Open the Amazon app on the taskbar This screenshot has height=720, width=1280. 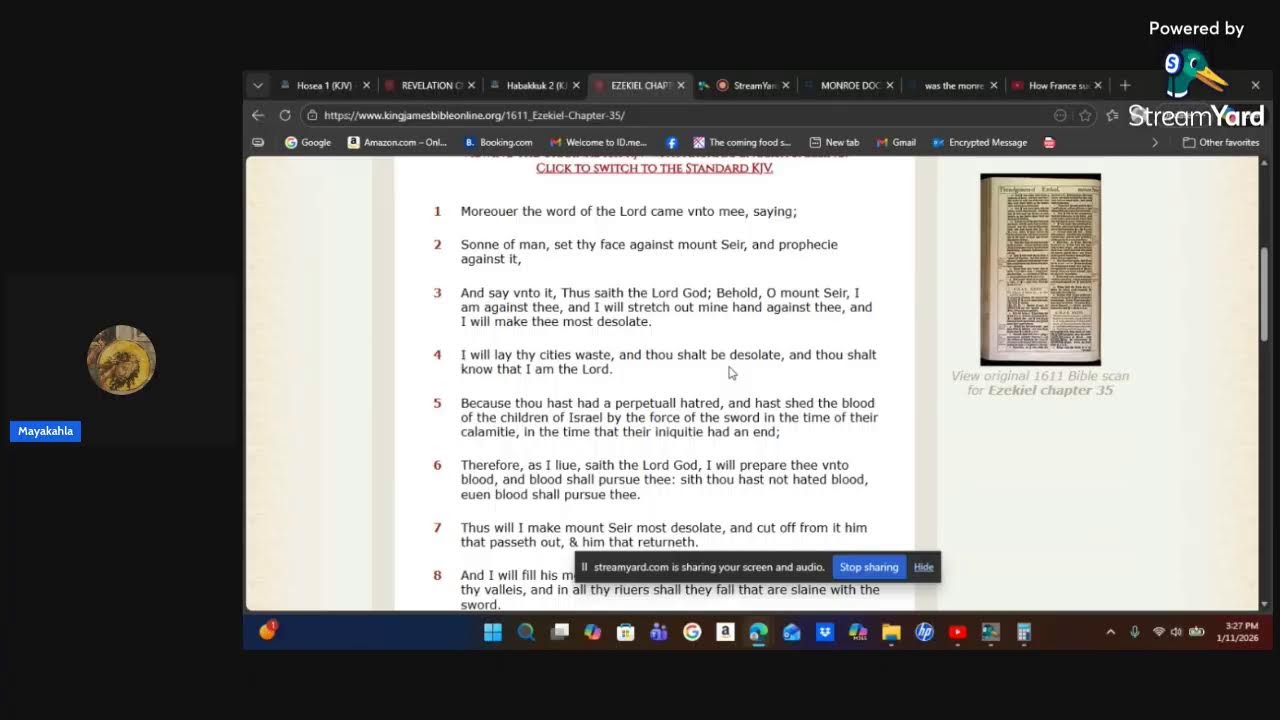coord(725,632)
